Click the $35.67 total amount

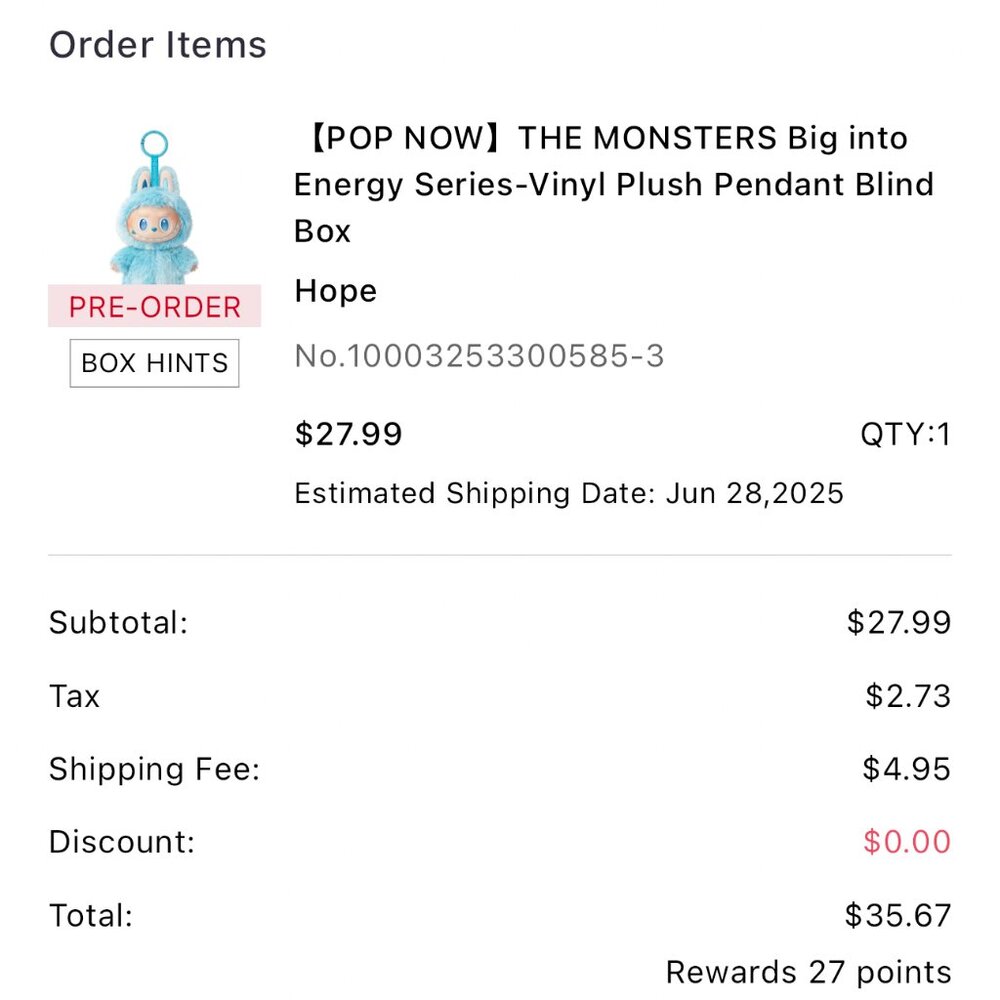pyautogui.click(x=897, y=915)
